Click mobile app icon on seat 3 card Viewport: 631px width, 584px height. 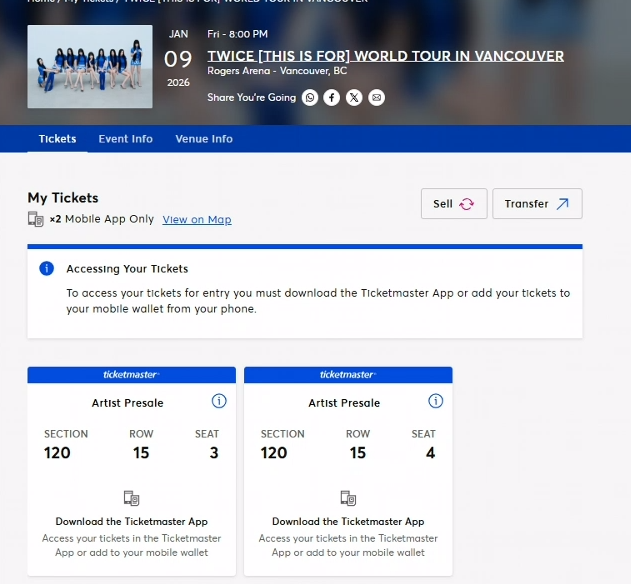click(x=132, y=498)
